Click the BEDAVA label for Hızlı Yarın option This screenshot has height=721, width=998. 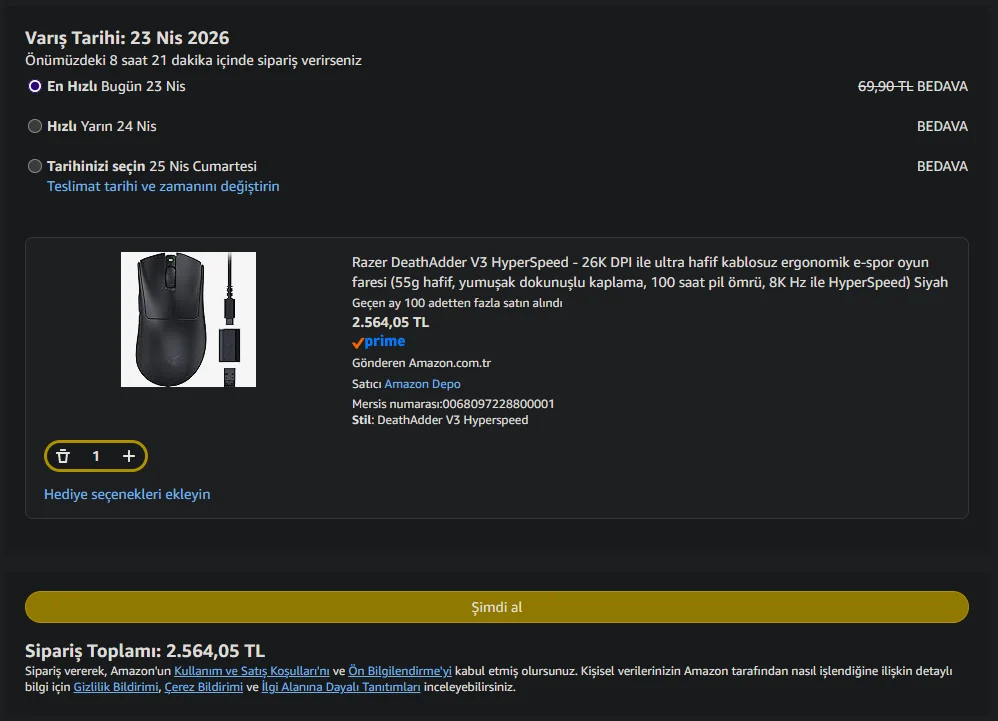[942, 126]
